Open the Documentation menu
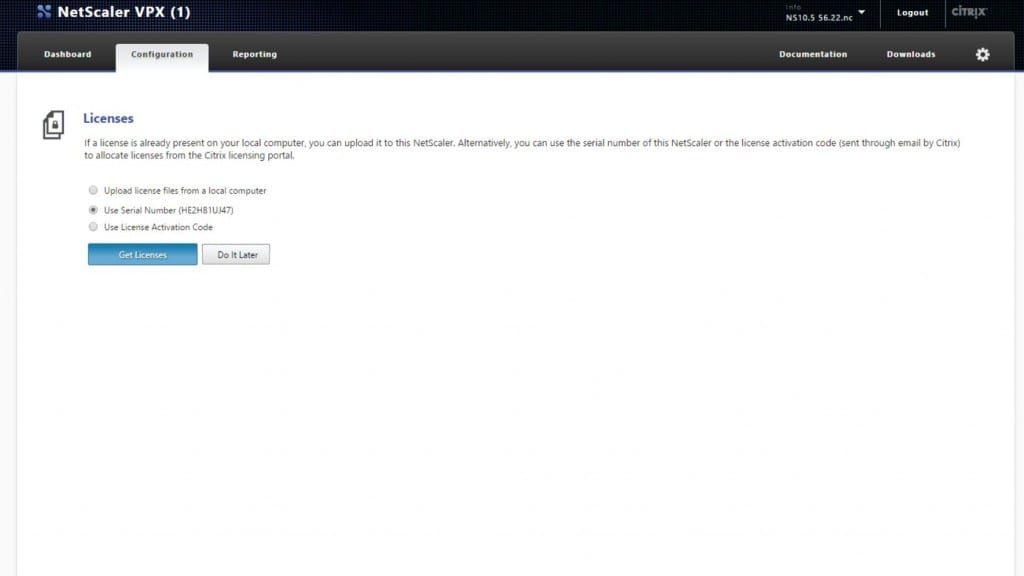This screenshot has height=576, width=1024. [x=813, y=54]
